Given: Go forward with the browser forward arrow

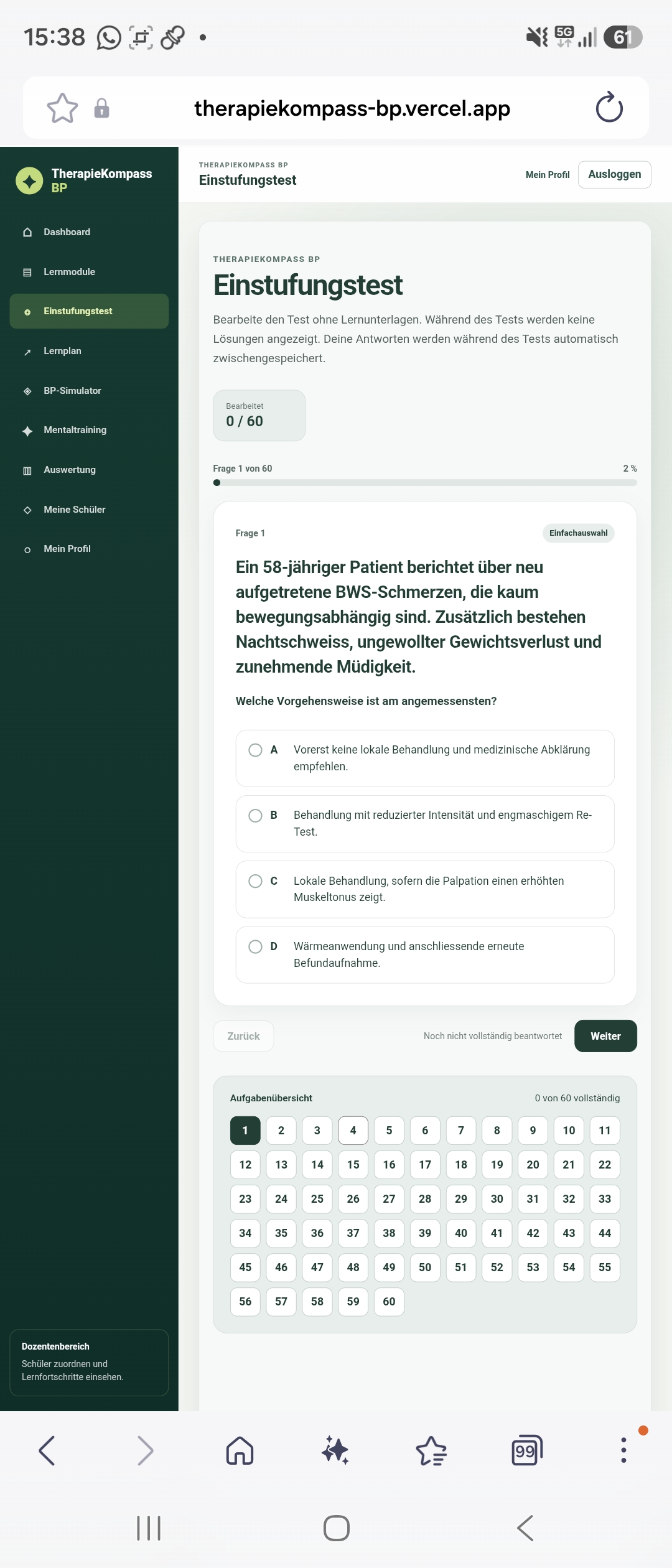Looking at the screenshot, I should click(145, 1451).
